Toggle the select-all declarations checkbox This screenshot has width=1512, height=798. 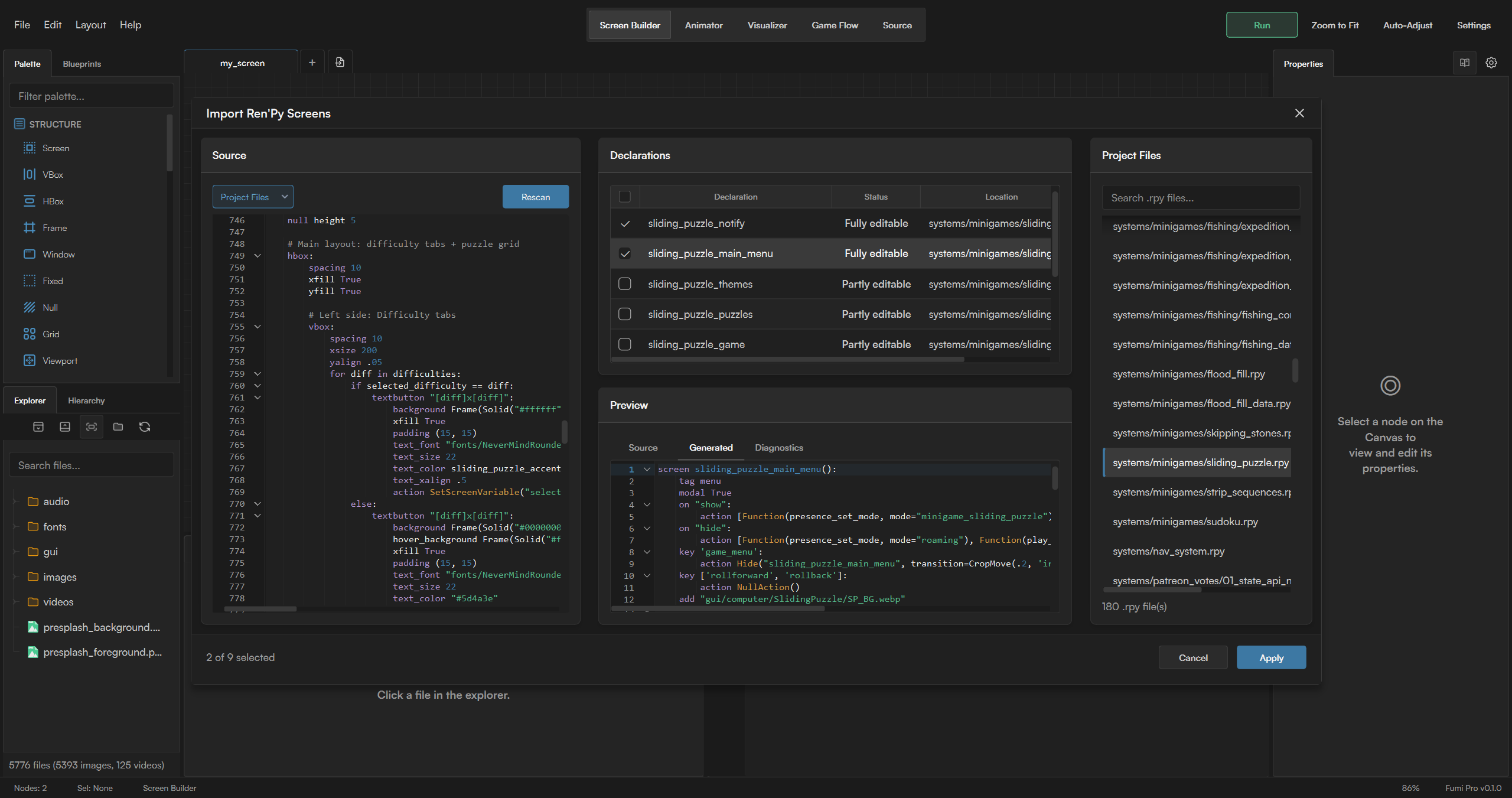[624, 197]
